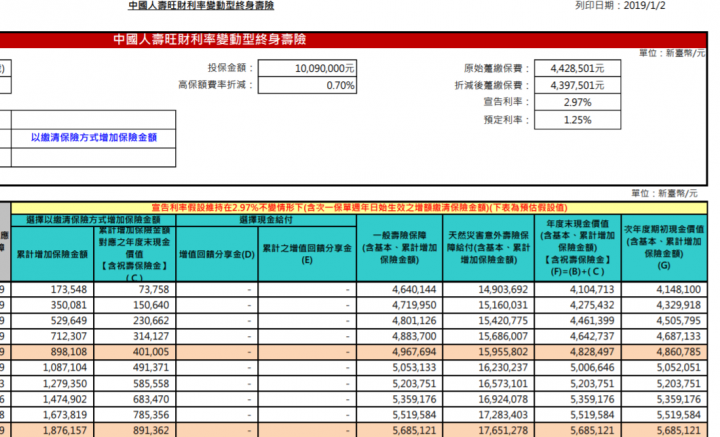Screen dimensions: 720x437
Task: Click the yellow banner about 宣告利率假設維持在2.97%
Action: (359, 208)
